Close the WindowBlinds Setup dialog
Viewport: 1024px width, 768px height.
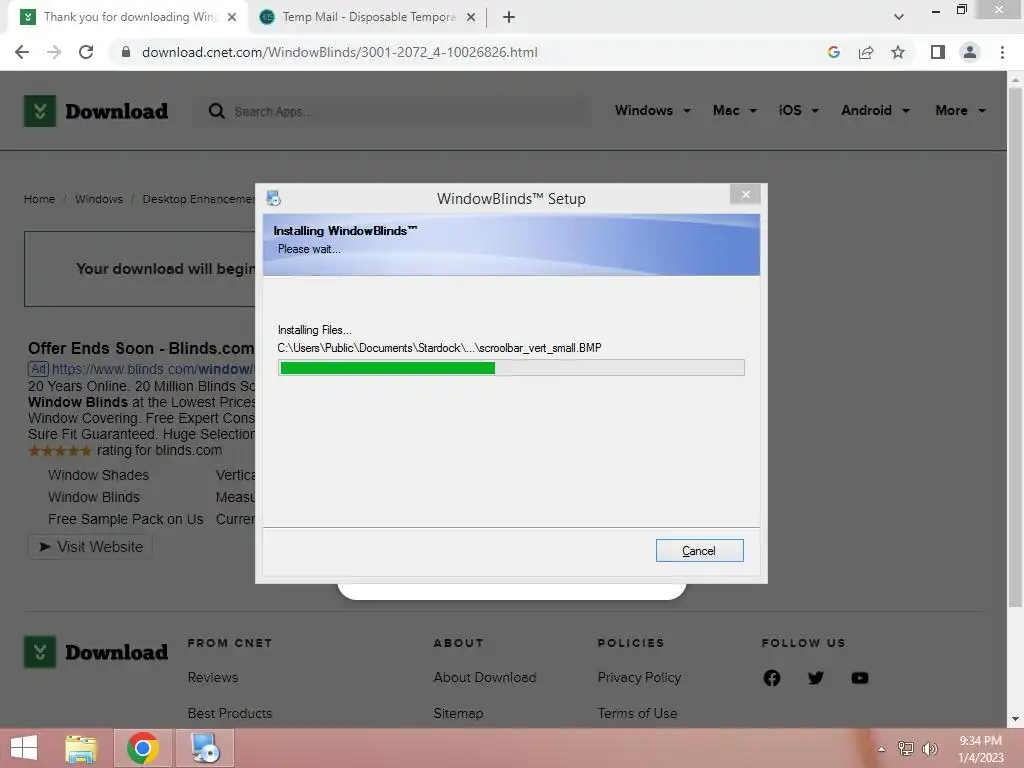click(745, 195)
